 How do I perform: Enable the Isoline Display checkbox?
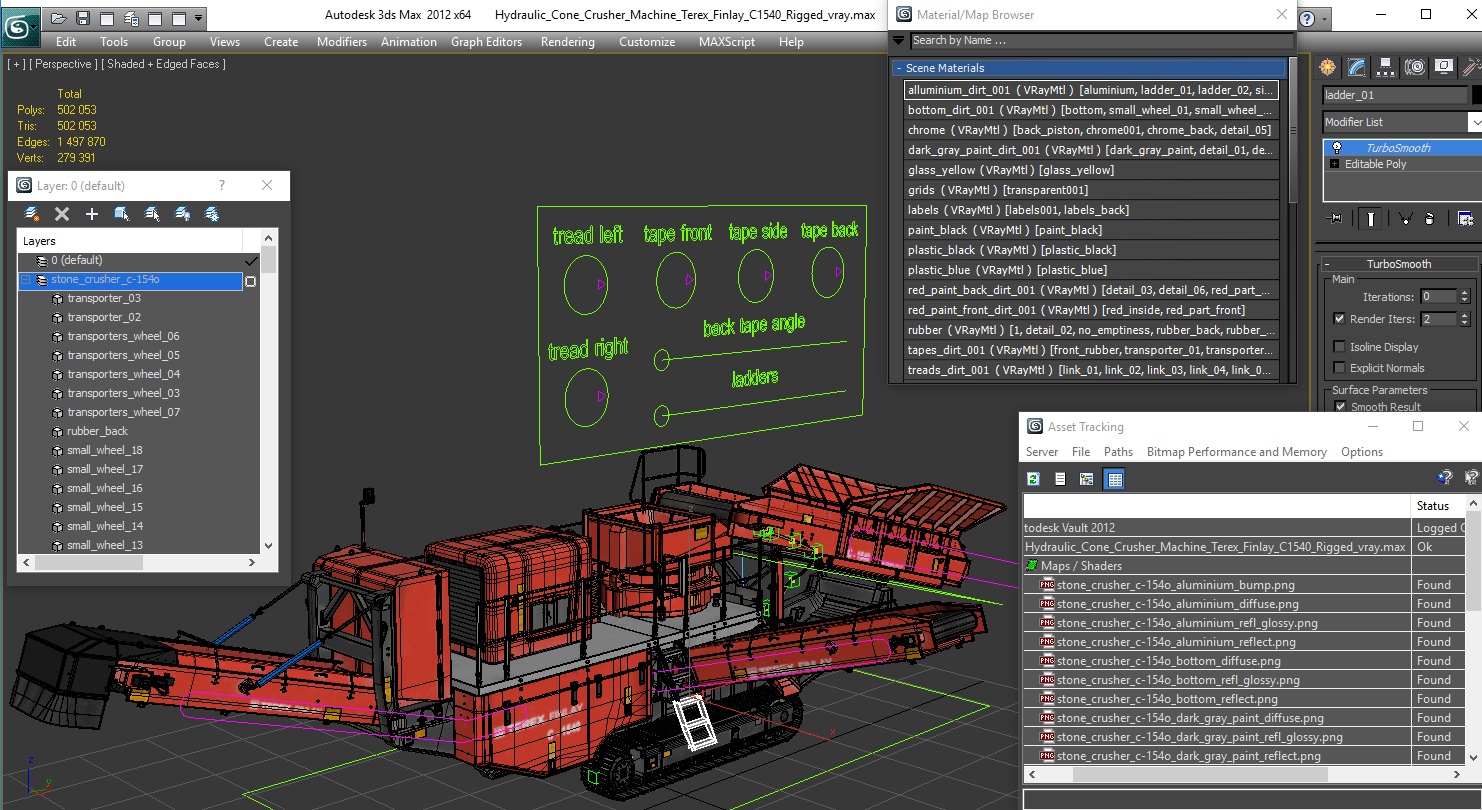[x=1339, y=347]
